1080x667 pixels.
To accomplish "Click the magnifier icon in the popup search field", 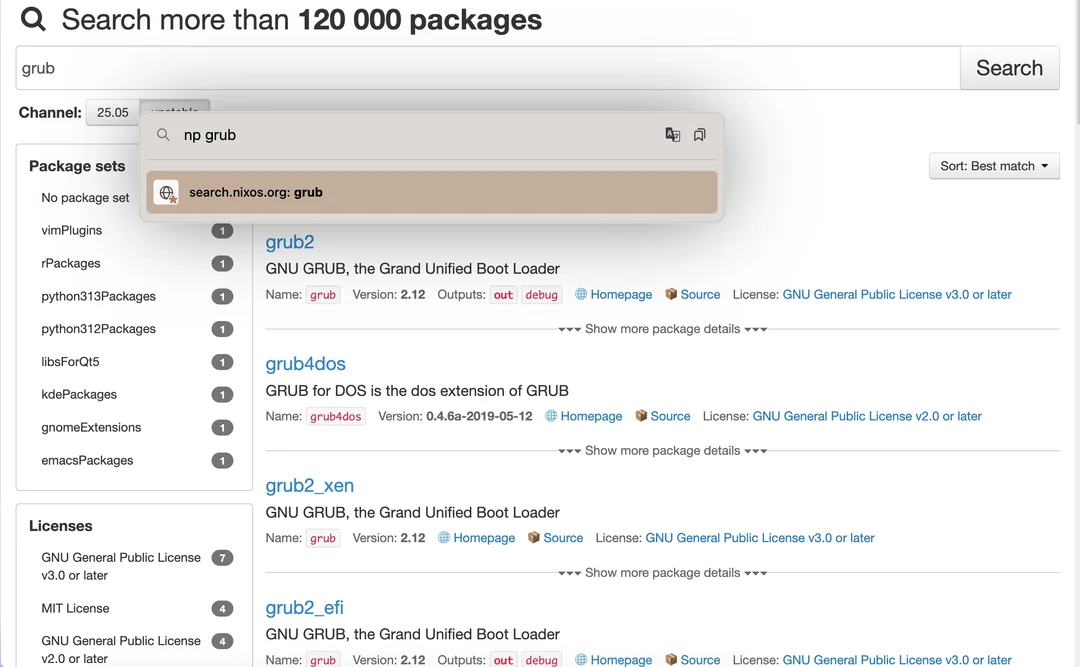I will (x=163, y=135).
